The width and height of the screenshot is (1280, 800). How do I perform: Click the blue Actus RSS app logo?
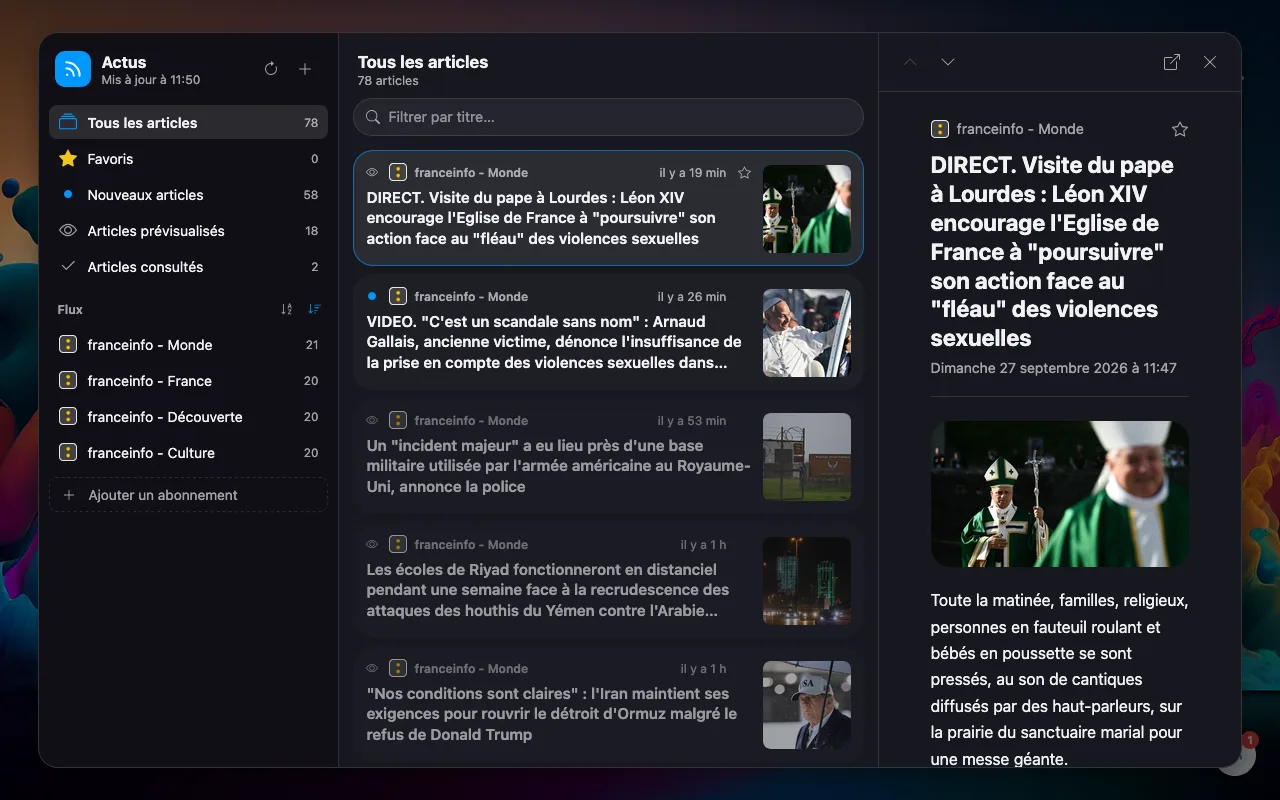pos(73,69)
